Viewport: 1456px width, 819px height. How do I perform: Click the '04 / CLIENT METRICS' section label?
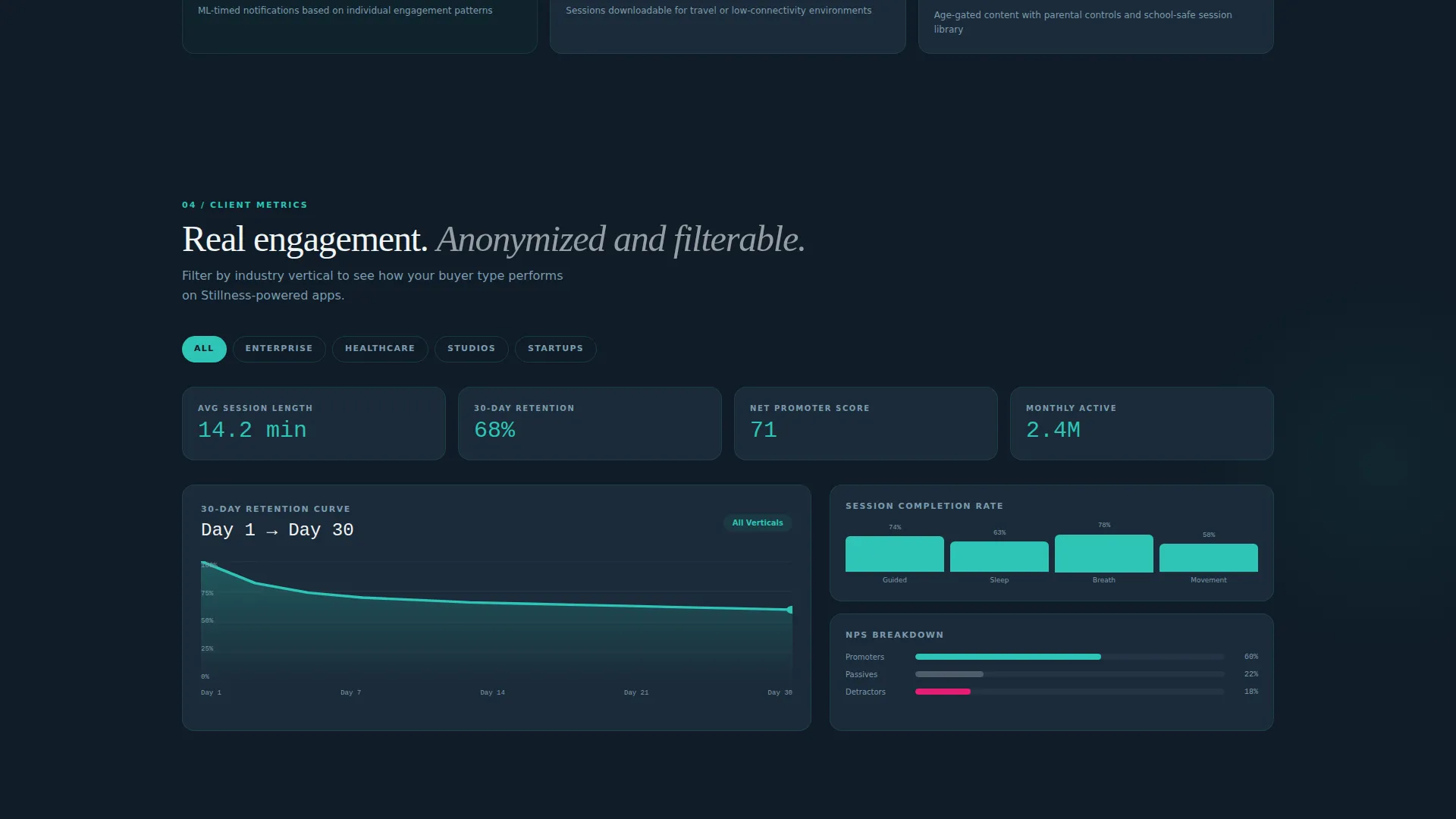click(x=244, y=205)
